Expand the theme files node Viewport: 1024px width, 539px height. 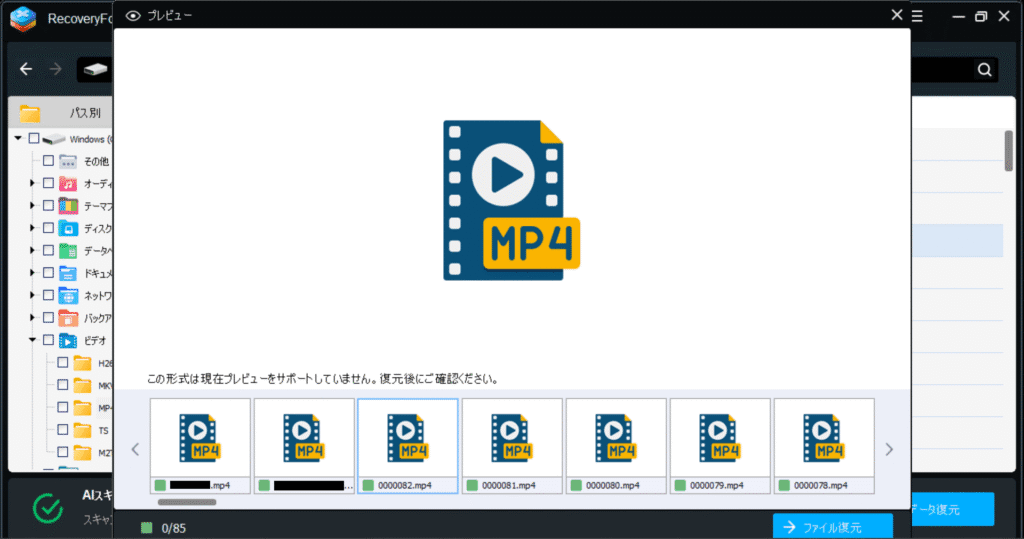pyautogui.click(x=32, y=206)
